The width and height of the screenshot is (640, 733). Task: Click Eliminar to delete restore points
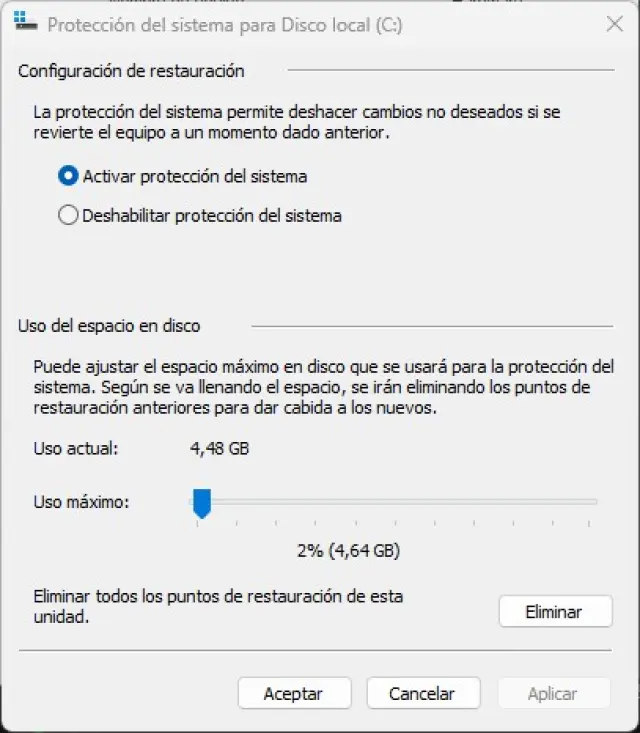555,611
